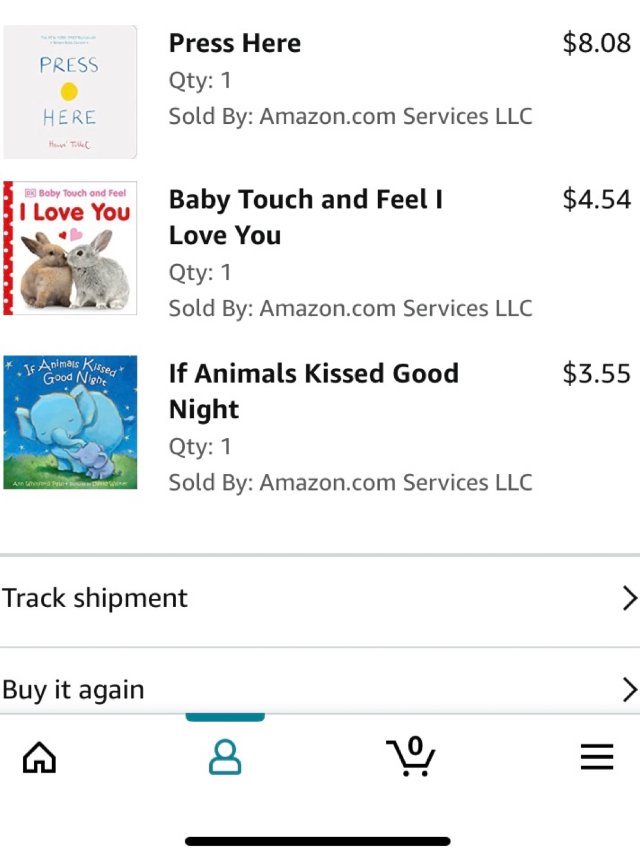The height and width of the screenshot is (853, 640).
Task: Go to the Amazon home tab
Action: (39, 758)
